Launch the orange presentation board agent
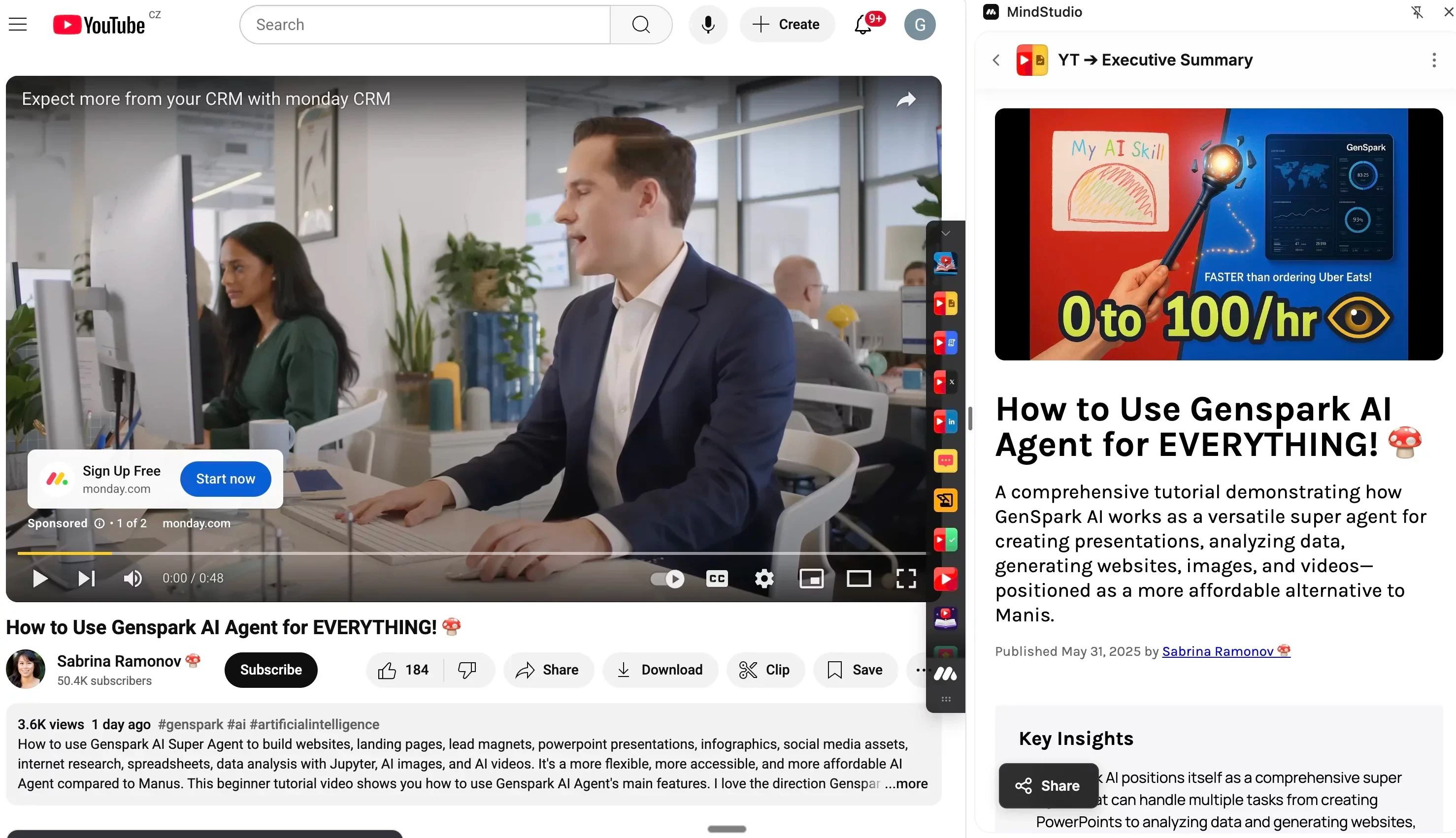The height and width of the screenshot is (838, 1456). pos(945,500)
